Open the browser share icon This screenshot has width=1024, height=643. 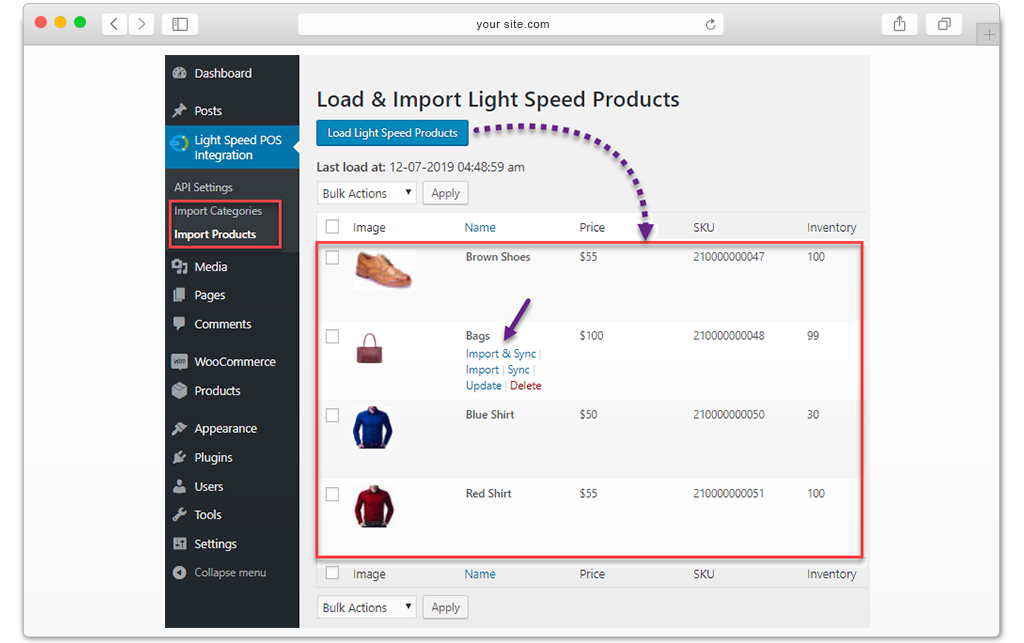click(900, 24)
